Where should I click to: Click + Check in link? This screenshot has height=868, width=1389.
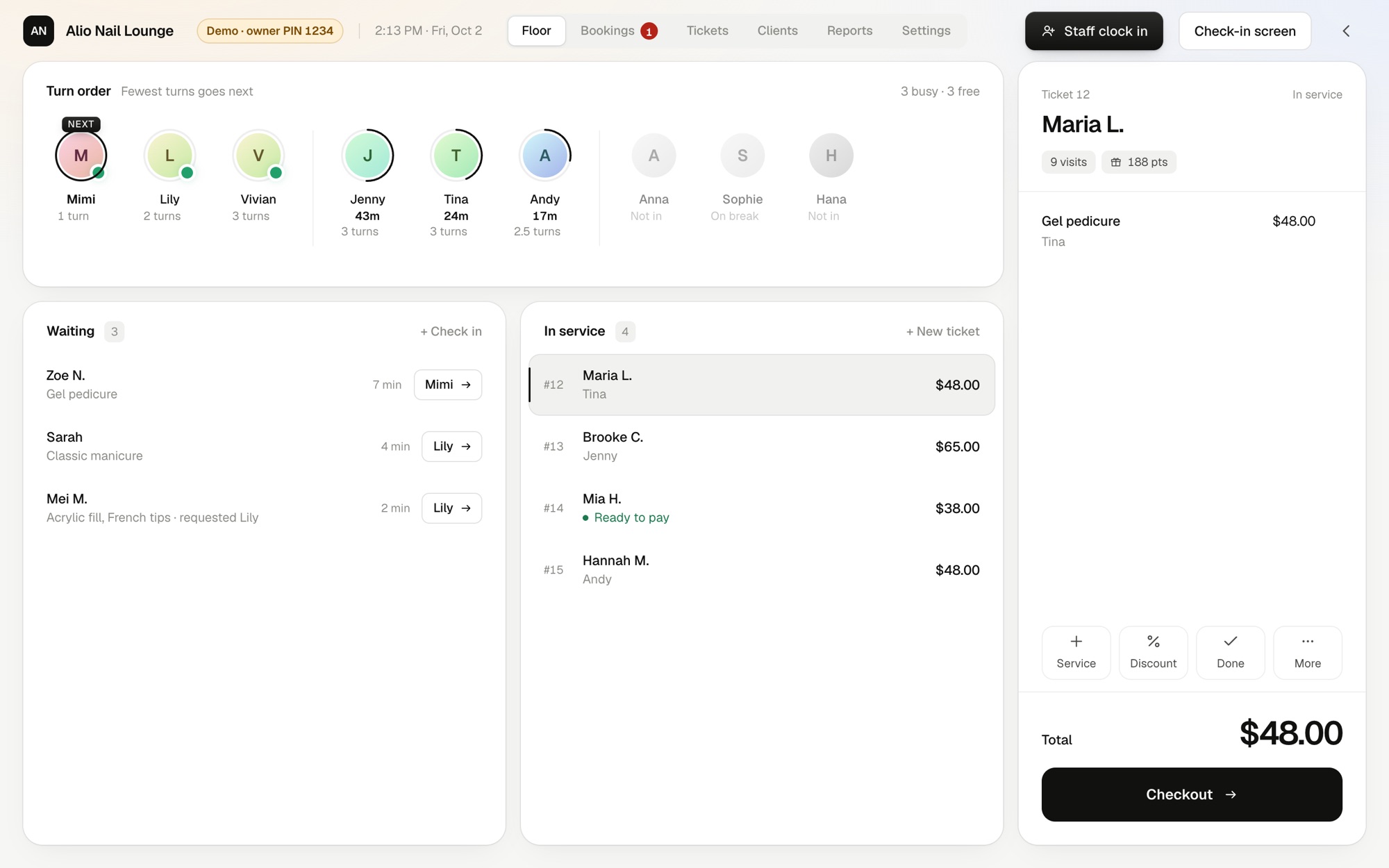451,331
